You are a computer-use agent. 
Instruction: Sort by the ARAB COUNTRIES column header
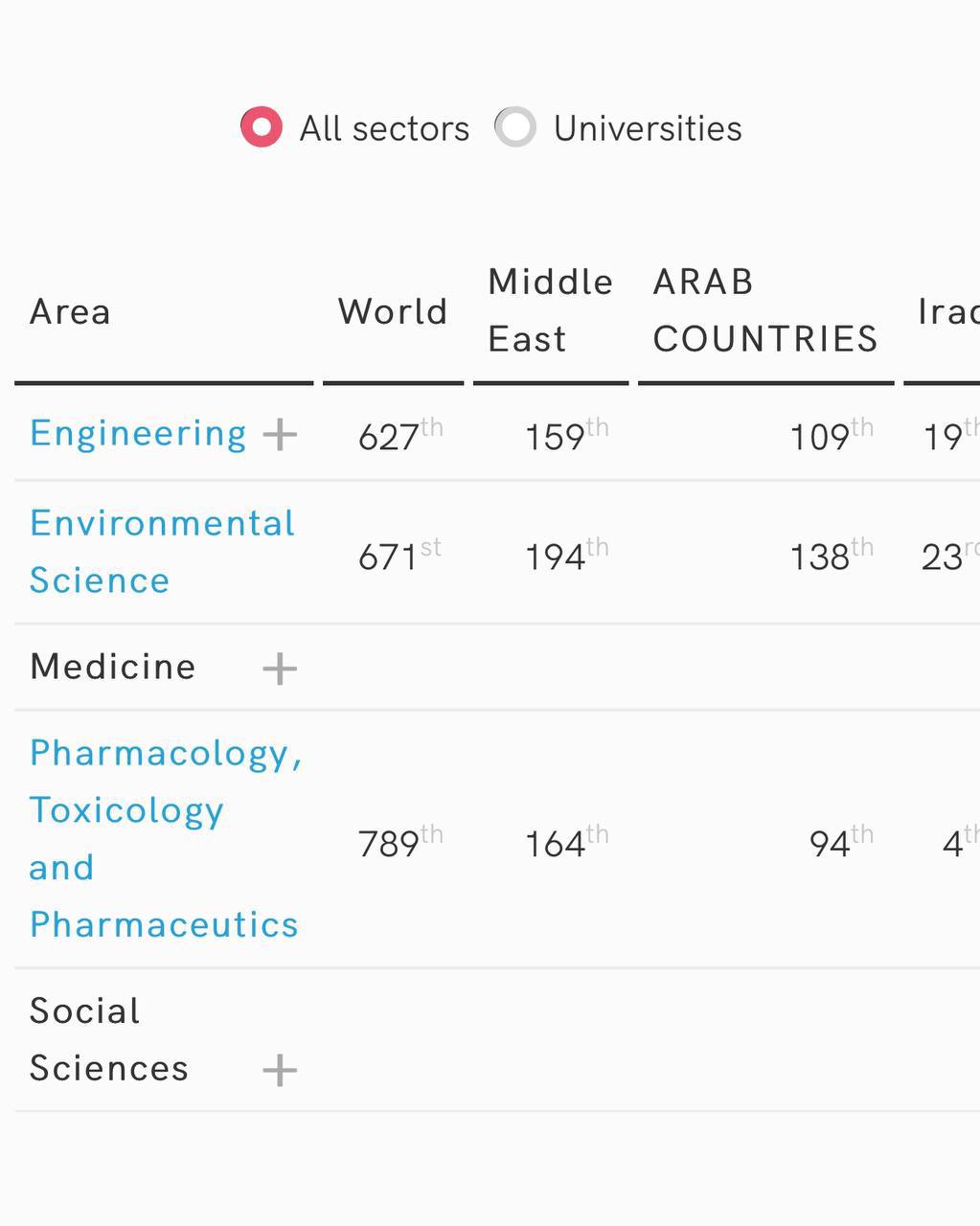point(764,310)
